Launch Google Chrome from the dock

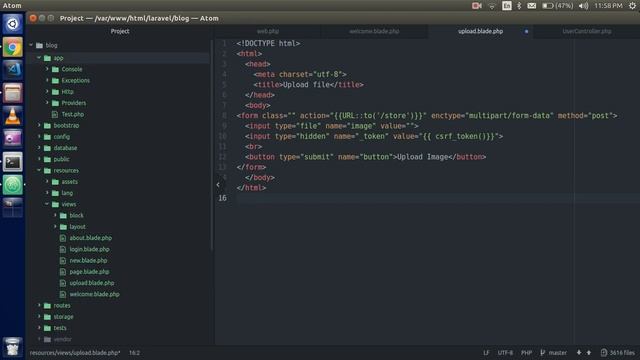coord(13,47)
